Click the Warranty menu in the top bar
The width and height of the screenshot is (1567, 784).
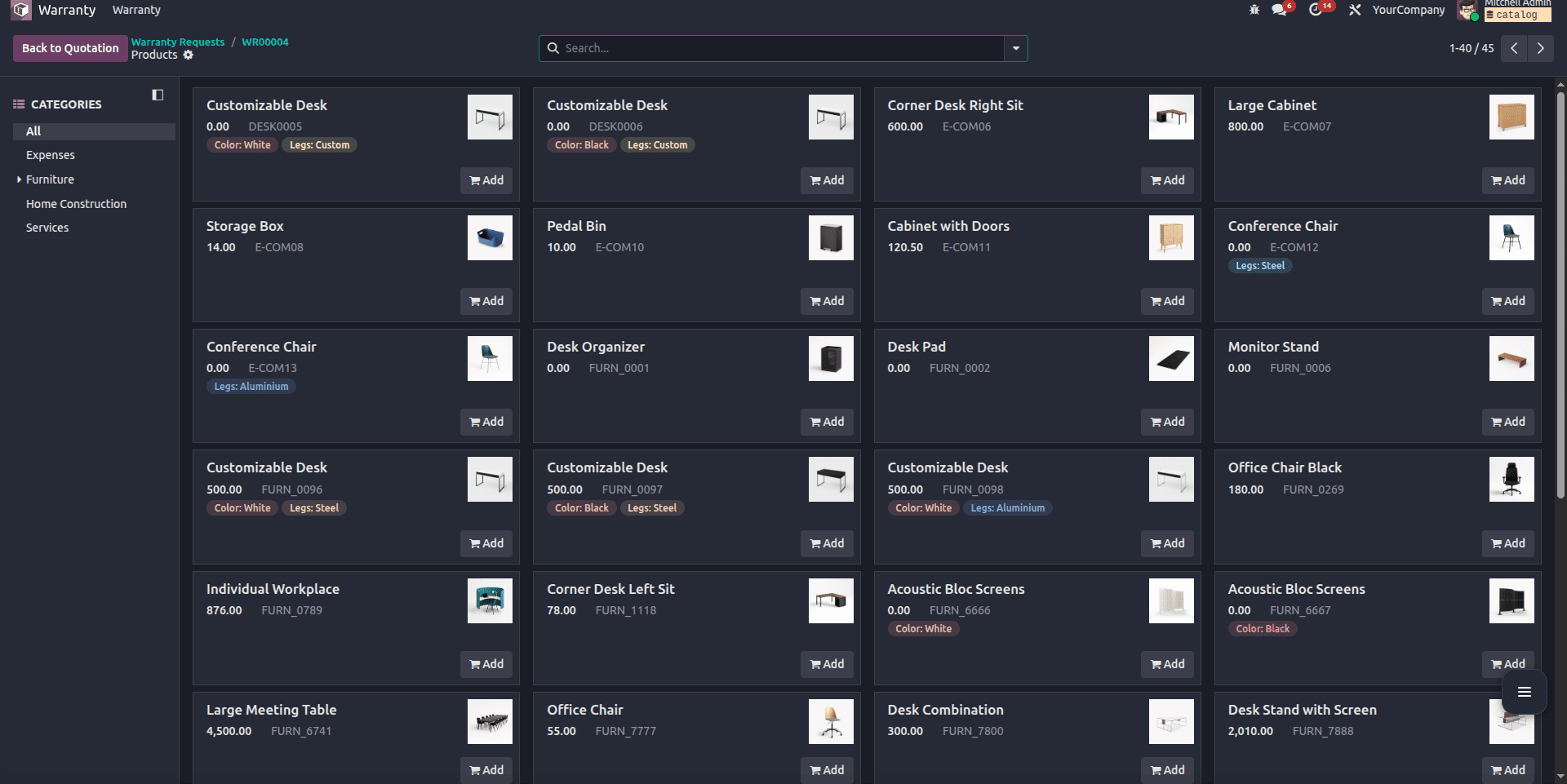pos(135,10)
